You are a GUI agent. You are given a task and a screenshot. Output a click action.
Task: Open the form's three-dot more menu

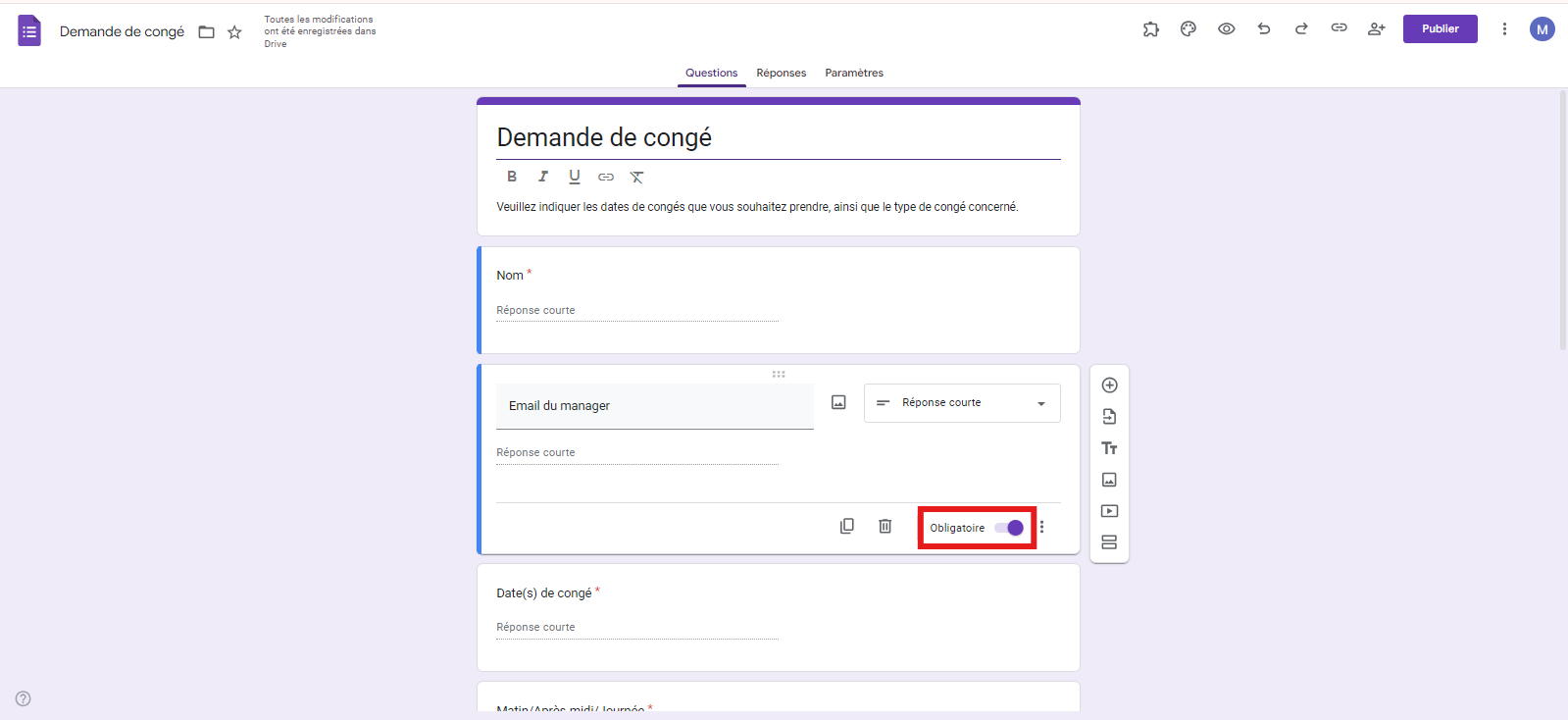[1504, 29]
